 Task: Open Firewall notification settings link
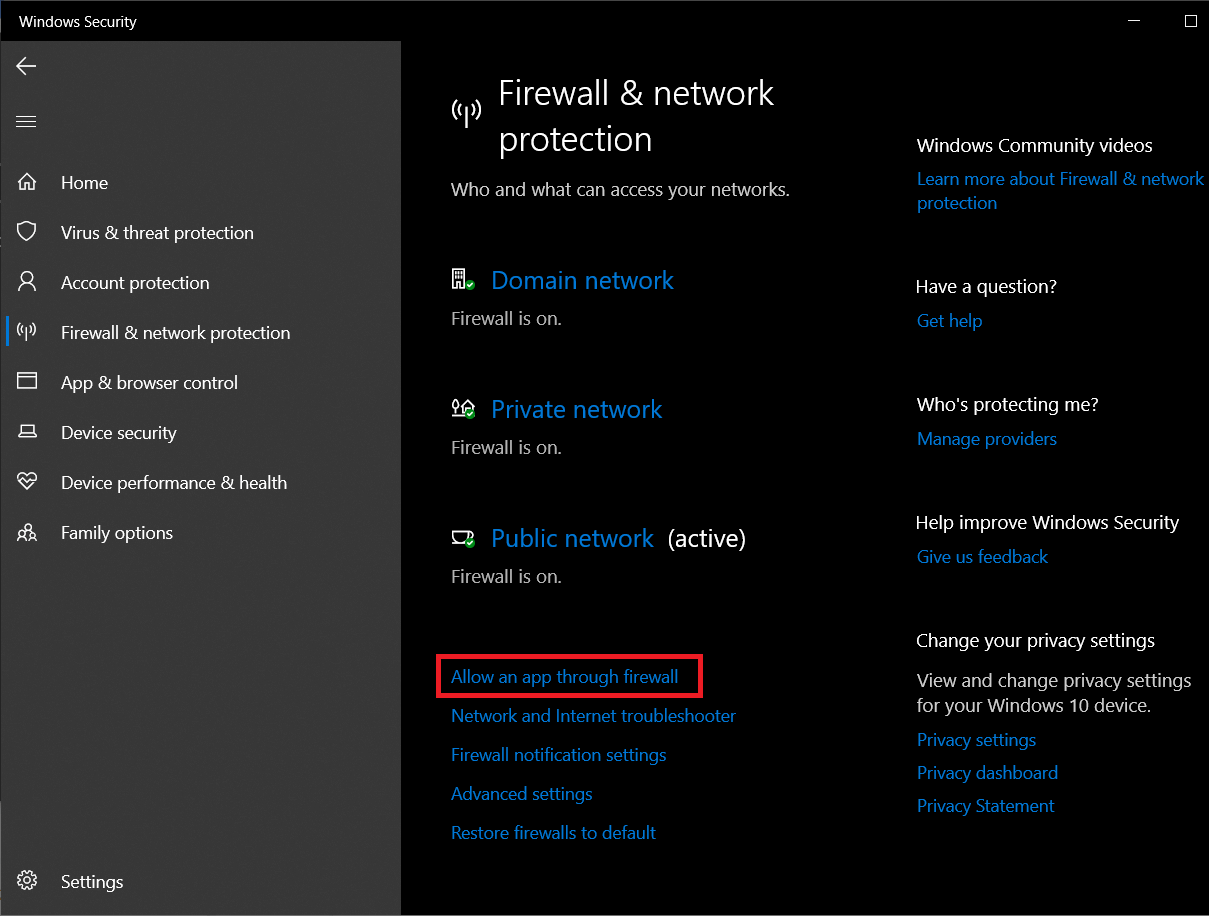coord(558,755)
